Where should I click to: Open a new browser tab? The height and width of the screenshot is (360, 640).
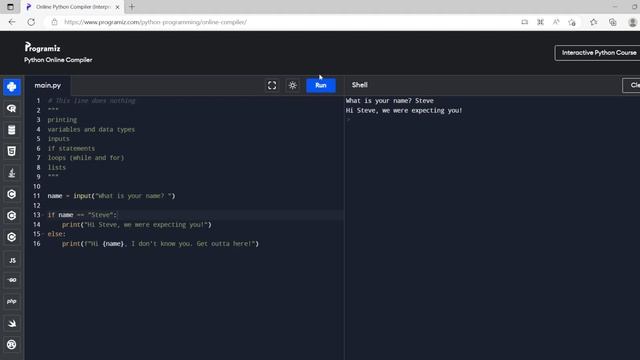132,7
